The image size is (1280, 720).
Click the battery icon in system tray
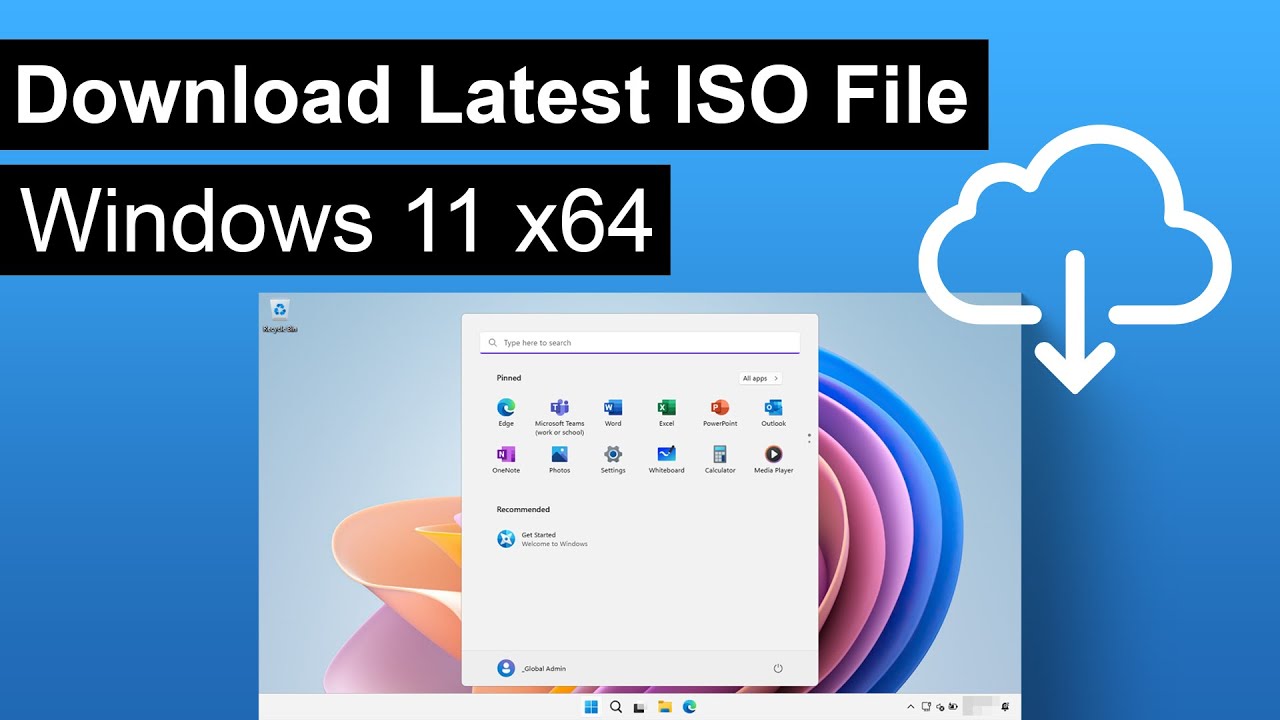[953, 707]
